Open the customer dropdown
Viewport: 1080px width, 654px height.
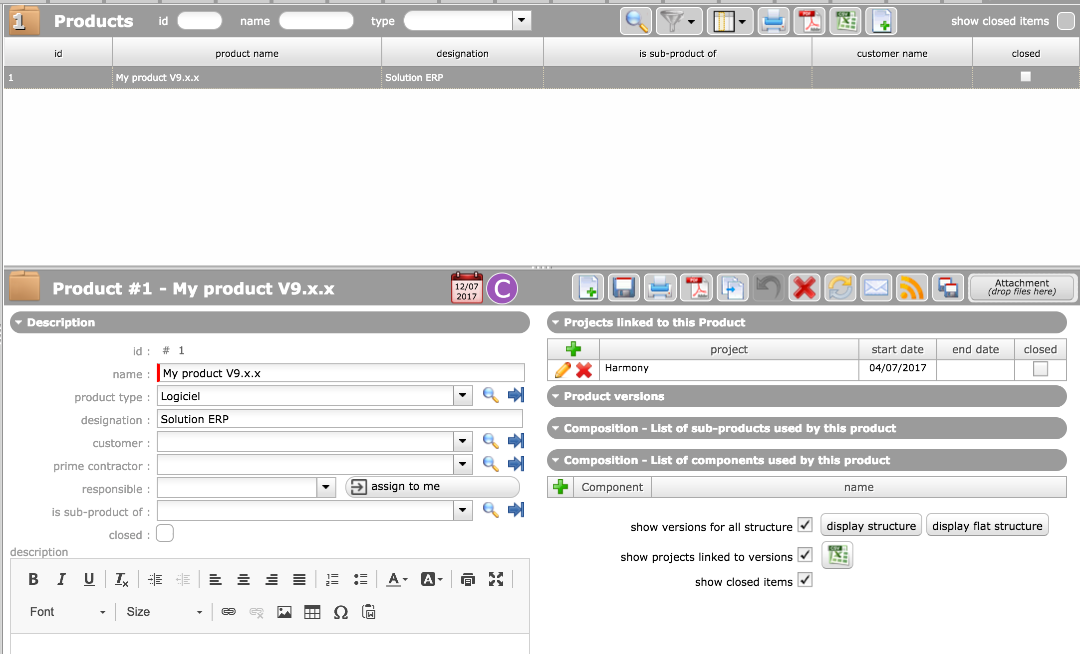pos(463,441)
